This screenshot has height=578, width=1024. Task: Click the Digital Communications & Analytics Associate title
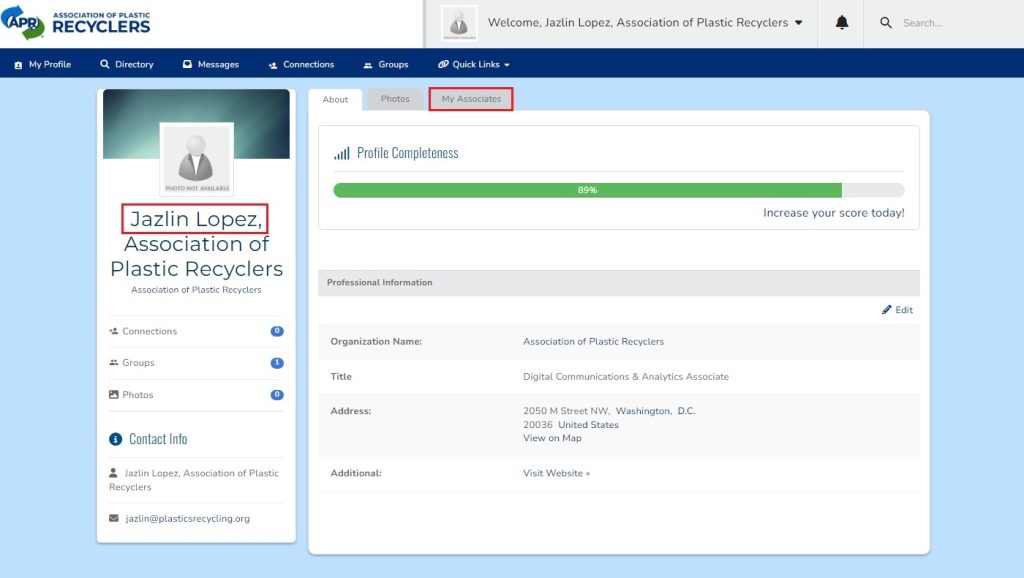tap(626, 377)
